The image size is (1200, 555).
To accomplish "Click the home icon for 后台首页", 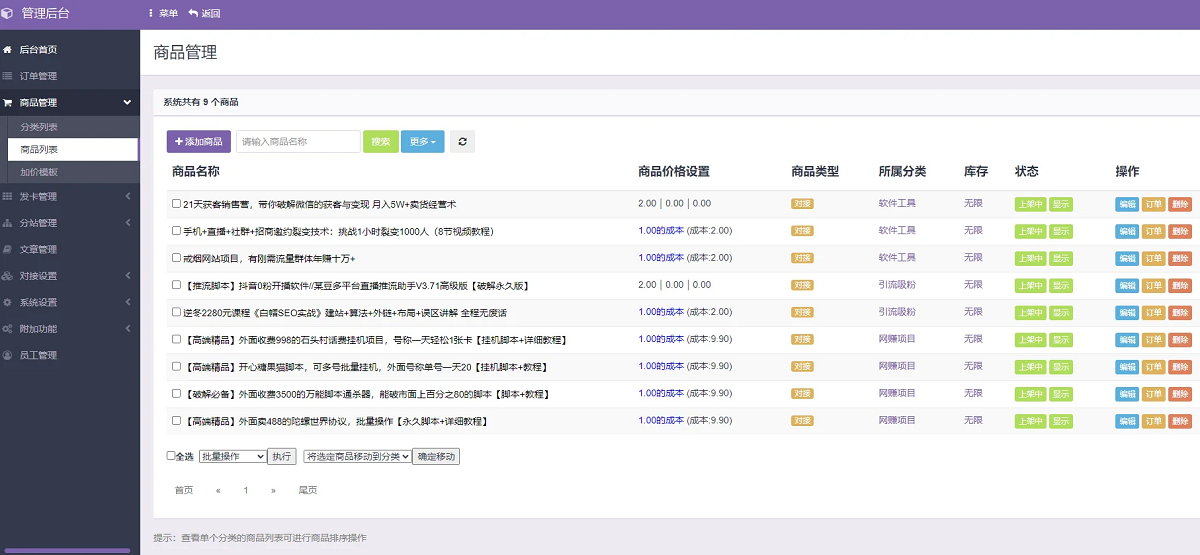I will [8, 50].
